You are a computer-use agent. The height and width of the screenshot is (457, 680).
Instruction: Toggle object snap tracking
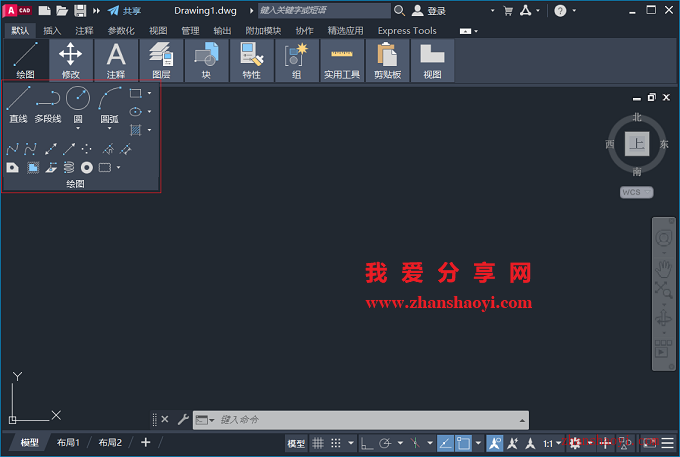coord(445,443)
